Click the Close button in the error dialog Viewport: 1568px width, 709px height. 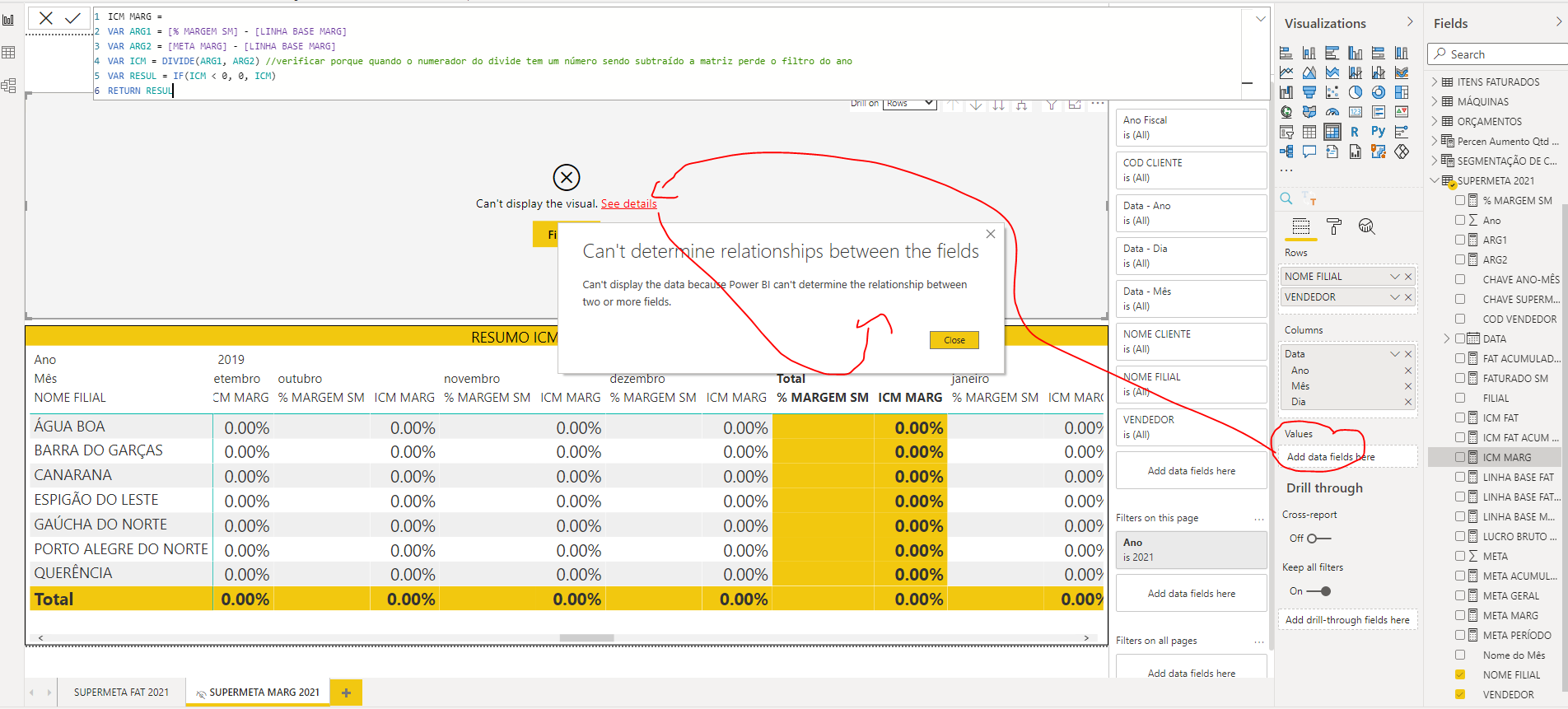(x=954, y=340)
